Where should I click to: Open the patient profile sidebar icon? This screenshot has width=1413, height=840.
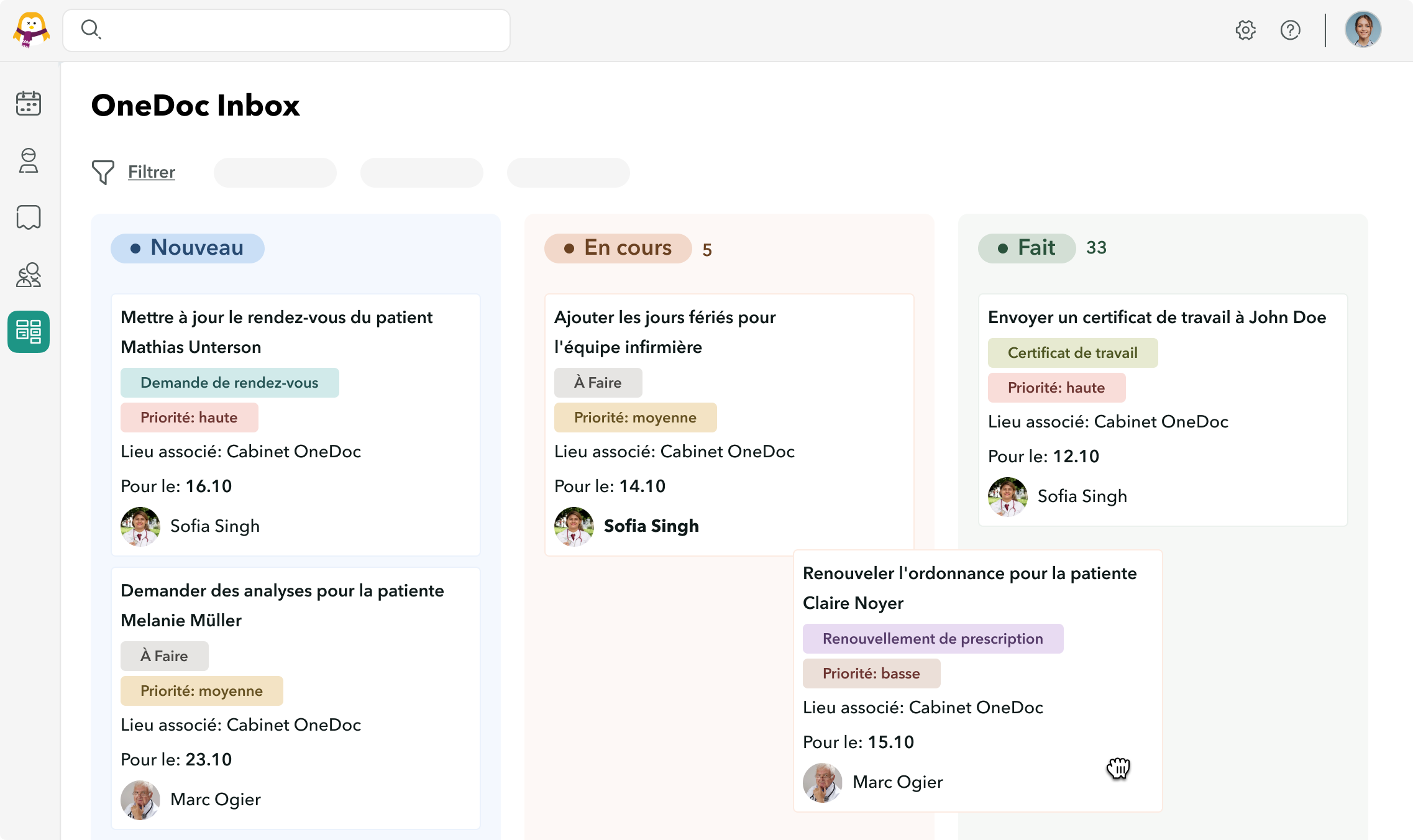(x=29, y=160)
